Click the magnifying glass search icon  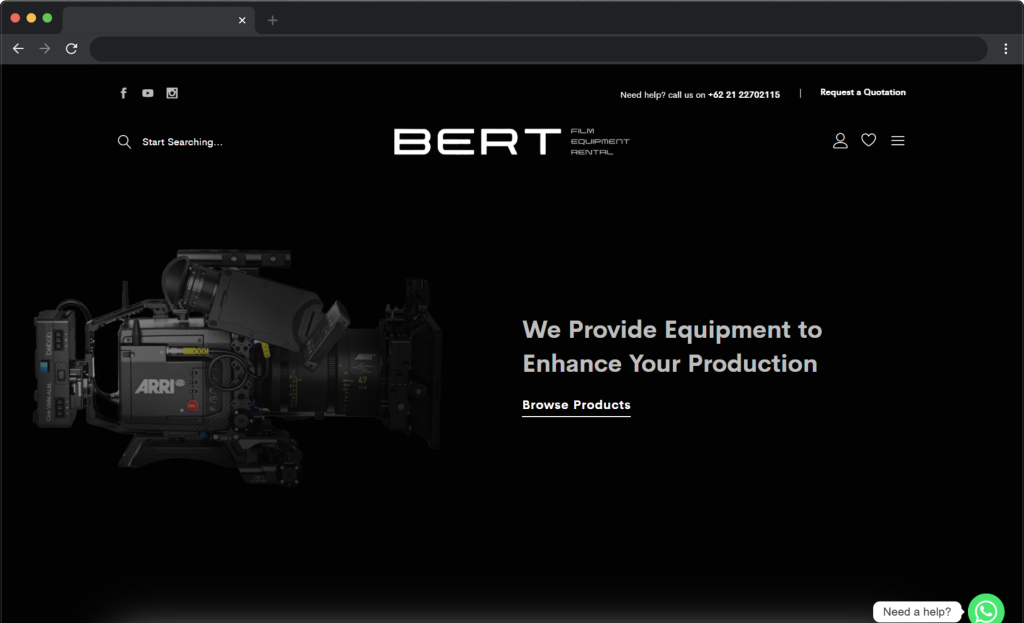[124, 142]
